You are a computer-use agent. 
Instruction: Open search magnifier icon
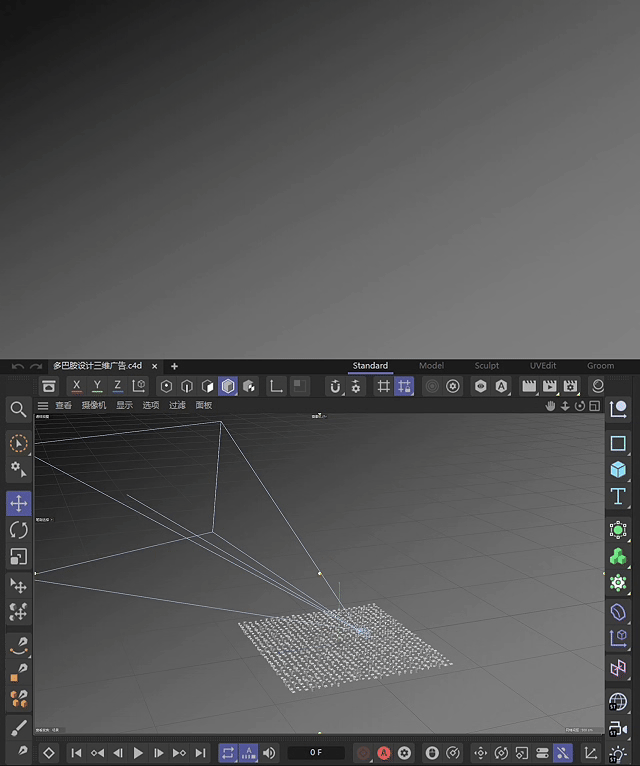(x=18, y=409)
